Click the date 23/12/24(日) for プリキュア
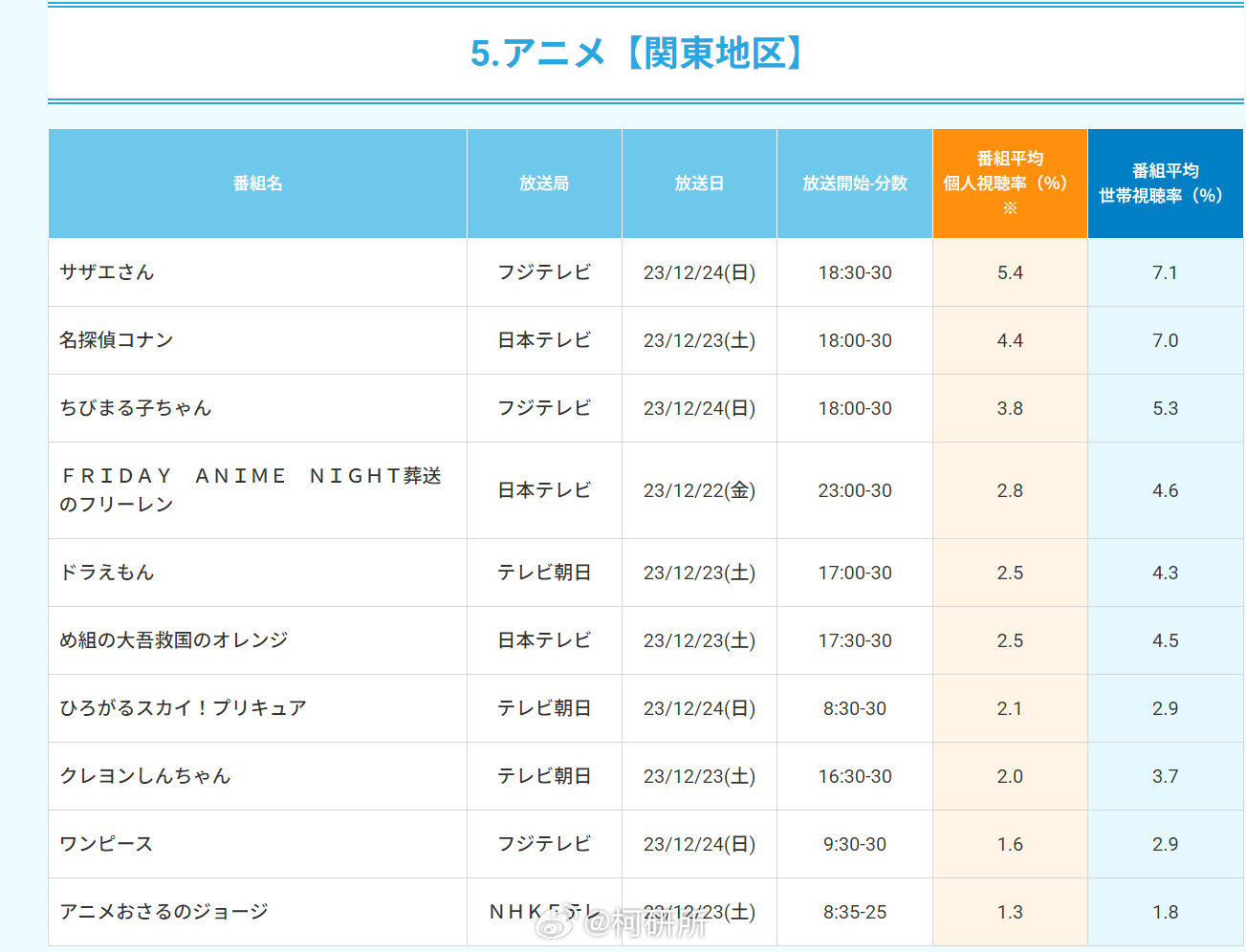The image size is (1246, 952). [699, 708]
